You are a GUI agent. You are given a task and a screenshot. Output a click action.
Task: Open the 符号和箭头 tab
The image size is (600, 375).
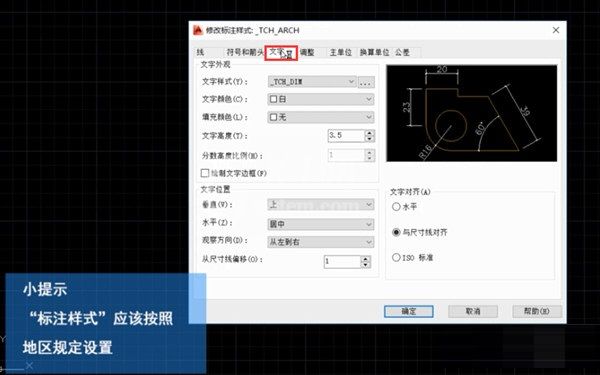point(244,52)
